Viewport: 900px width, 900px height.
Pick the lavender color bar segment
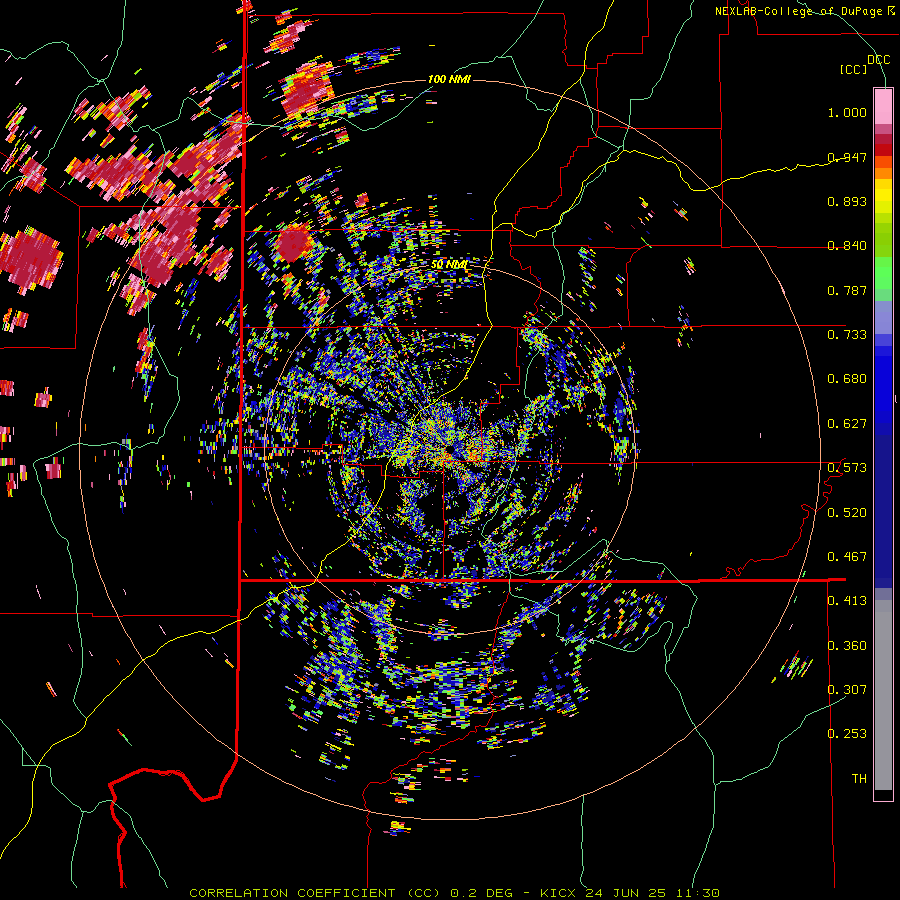[x=883, y=317]
